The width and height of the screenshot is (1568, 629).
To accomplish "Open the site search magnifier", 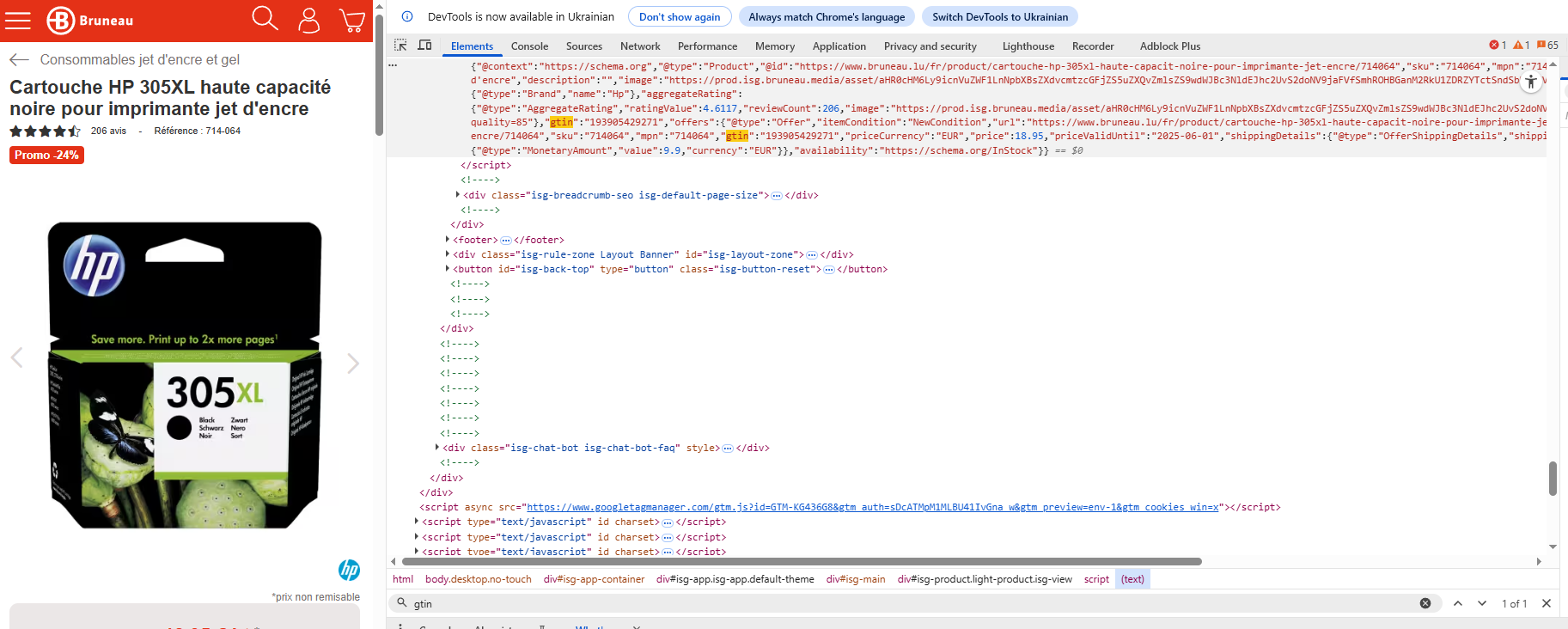I will pyautogui.click(x=265, y=19).
